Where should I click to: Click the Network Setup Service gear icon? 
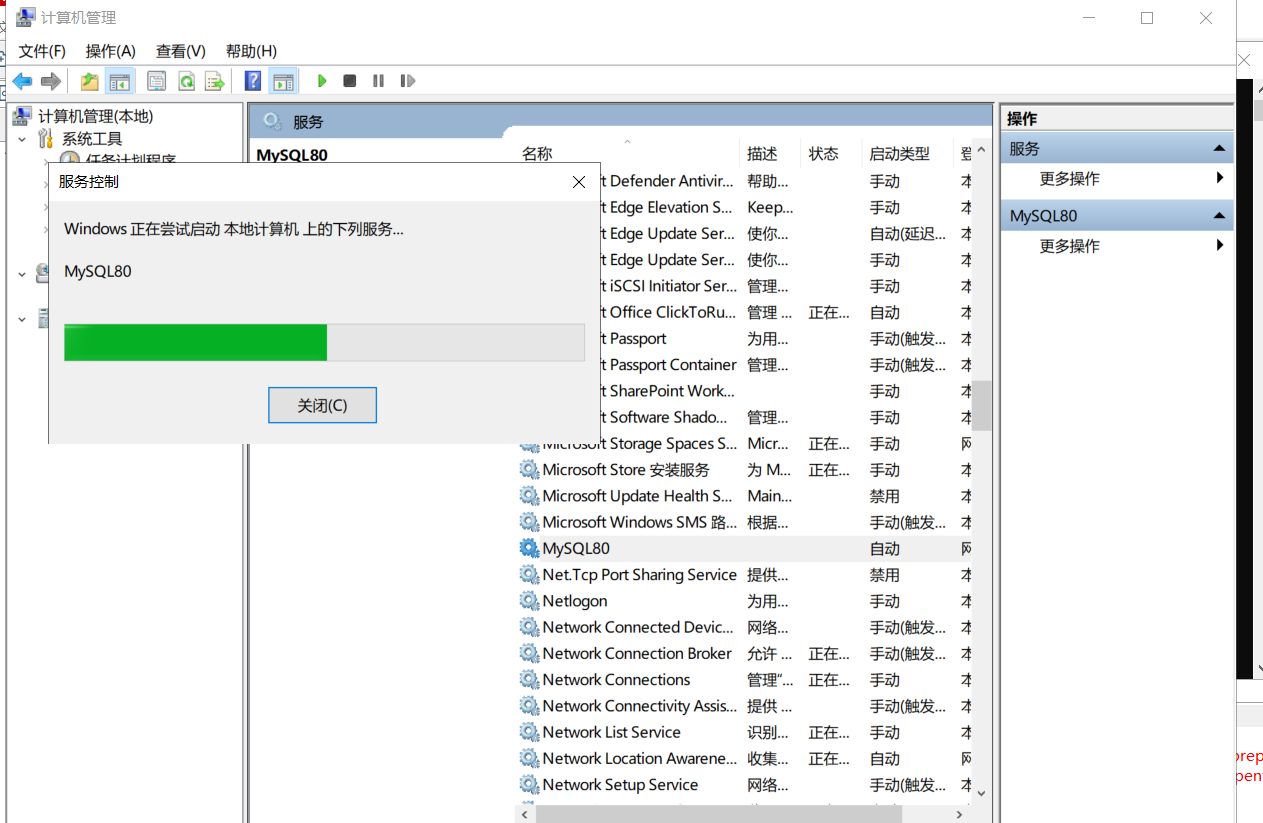click(x=529, y=785)
